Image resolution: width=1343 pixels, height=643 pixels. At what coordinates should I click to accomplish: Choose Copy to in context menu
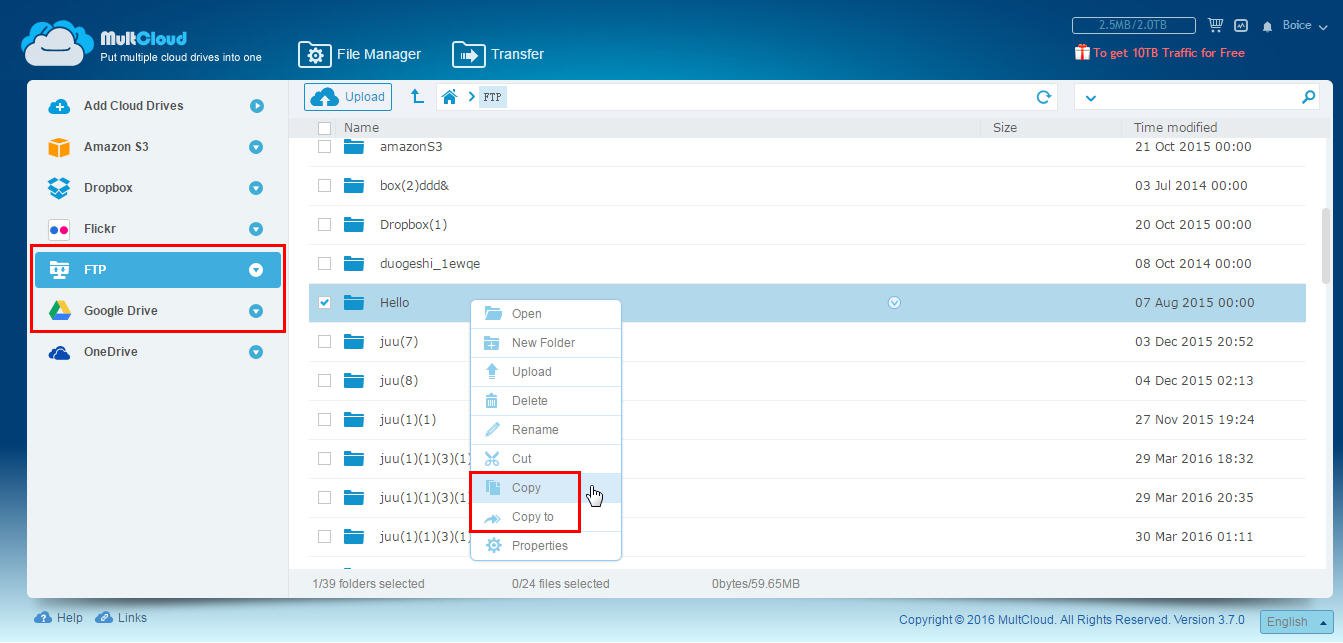point(546,517)
